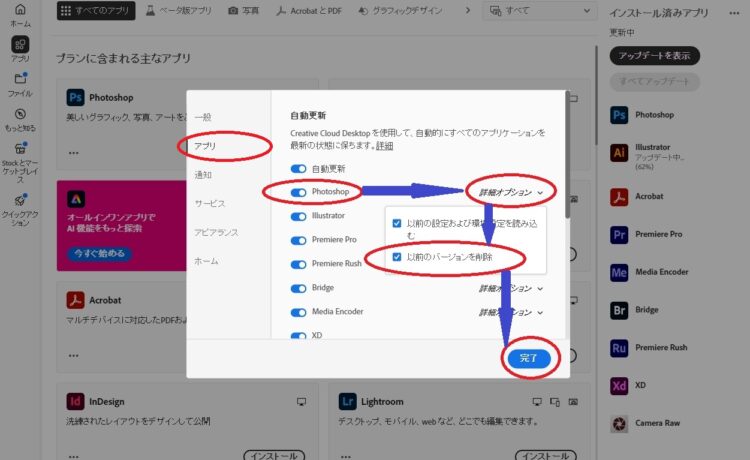Toggle auto-update for Premiere Pro
Viewport: 750px width, 460px height.
coord(298,241)
